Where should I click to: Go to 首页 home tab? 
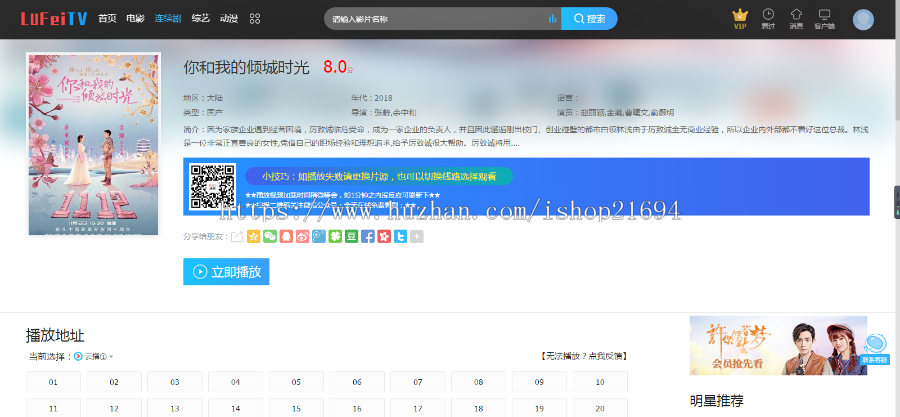[x=107, y=18]
